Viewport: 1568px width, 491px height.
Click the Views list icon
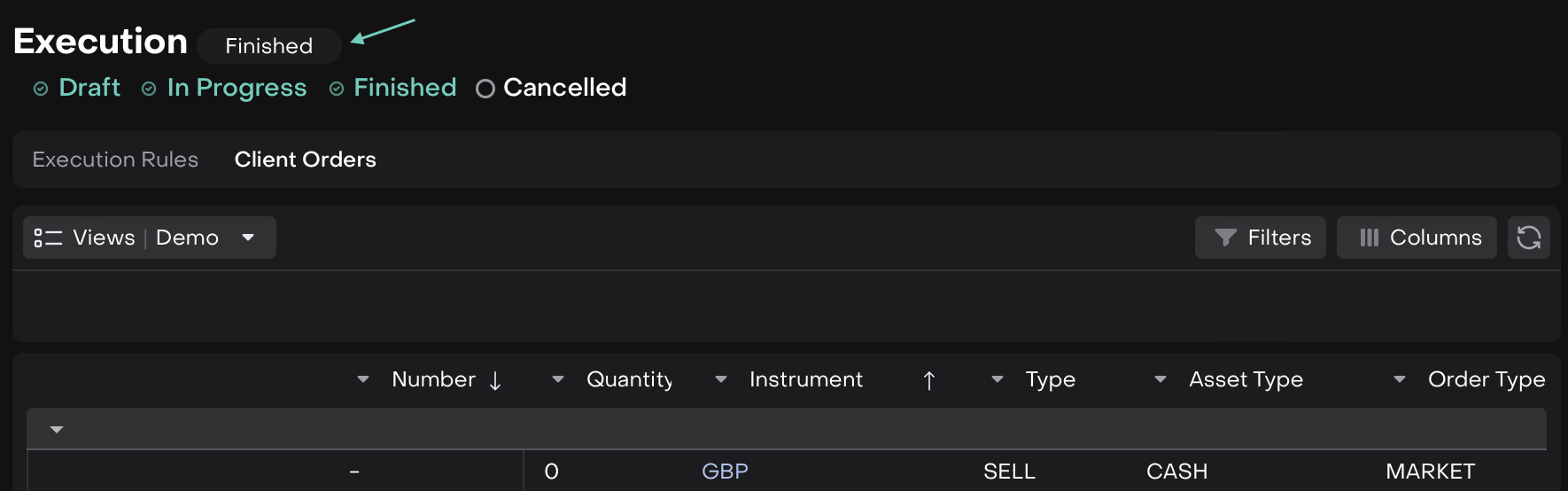tap(48, 238)
